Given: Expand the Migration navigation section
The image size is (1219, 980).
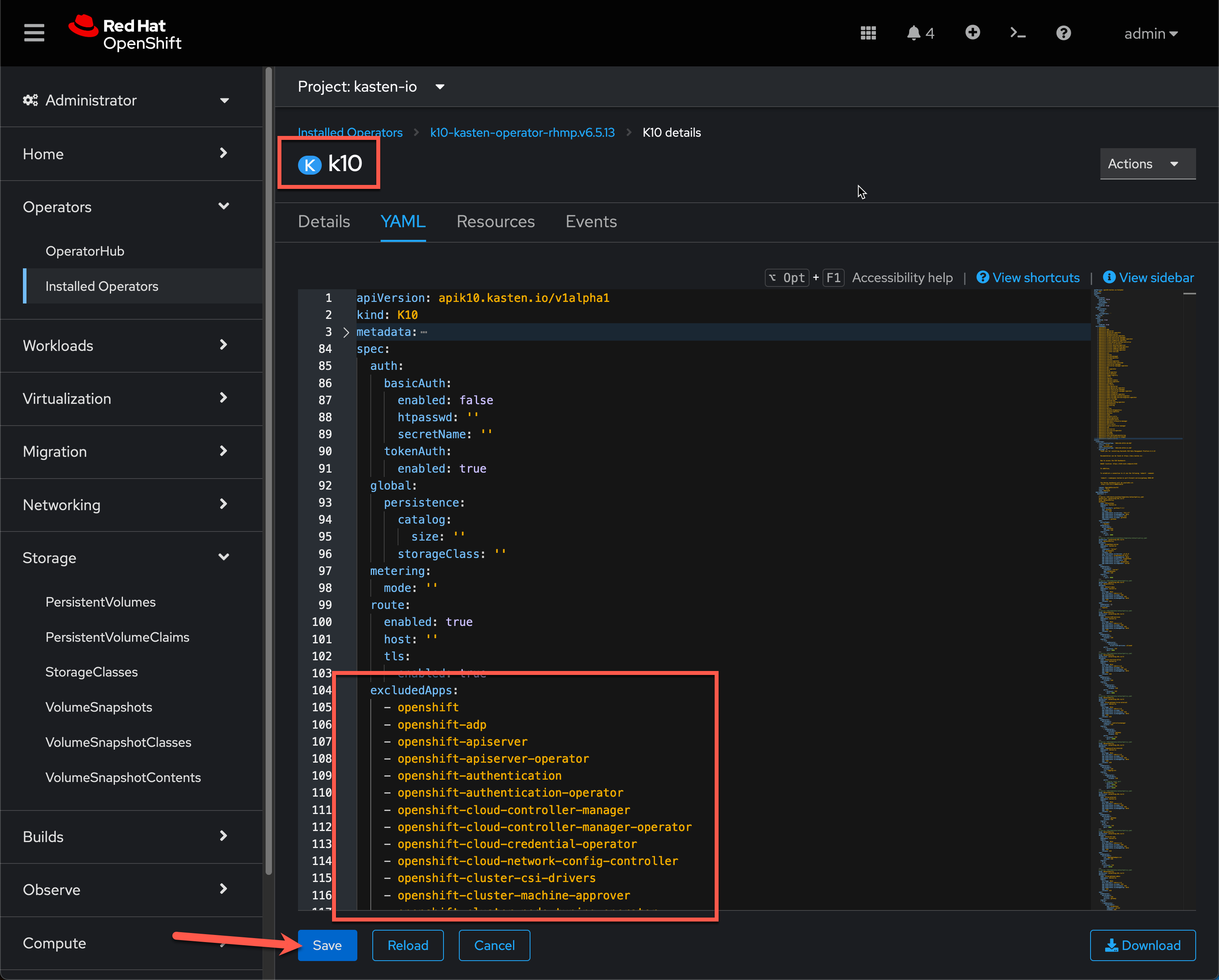Looking at the screenshot, I should [126, 452].
